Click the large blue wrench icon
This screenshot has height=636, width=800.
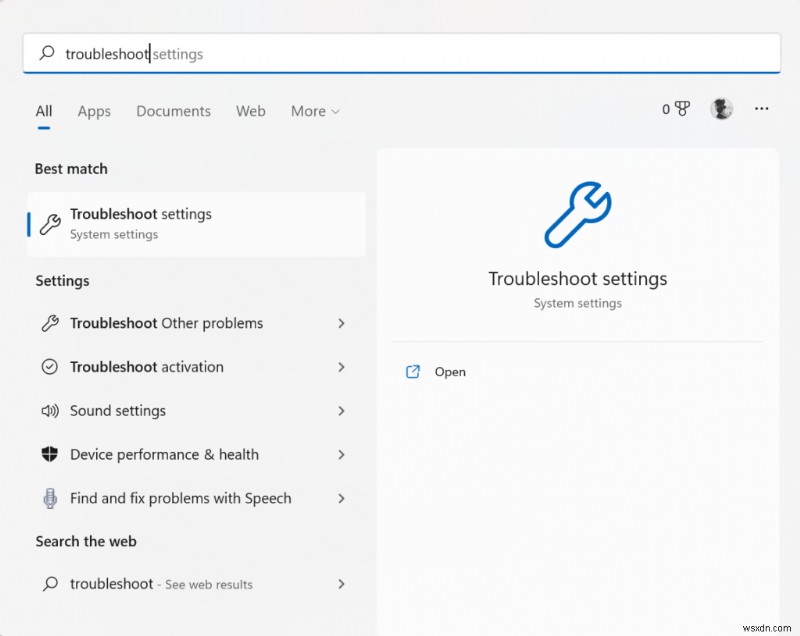577,215
